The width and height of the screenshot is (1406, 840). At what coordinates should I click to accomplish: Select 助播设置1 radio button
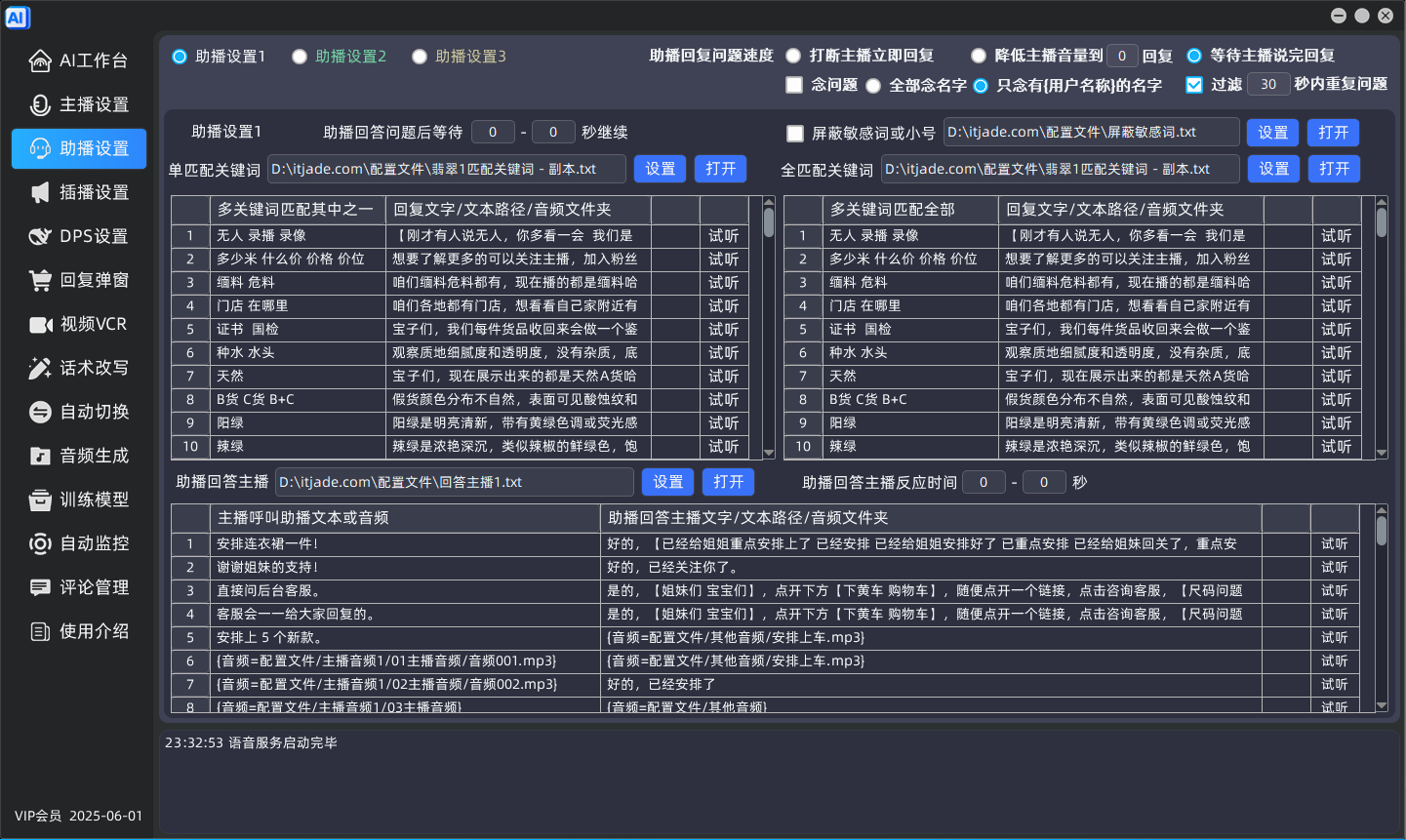(x=180, y=57)
